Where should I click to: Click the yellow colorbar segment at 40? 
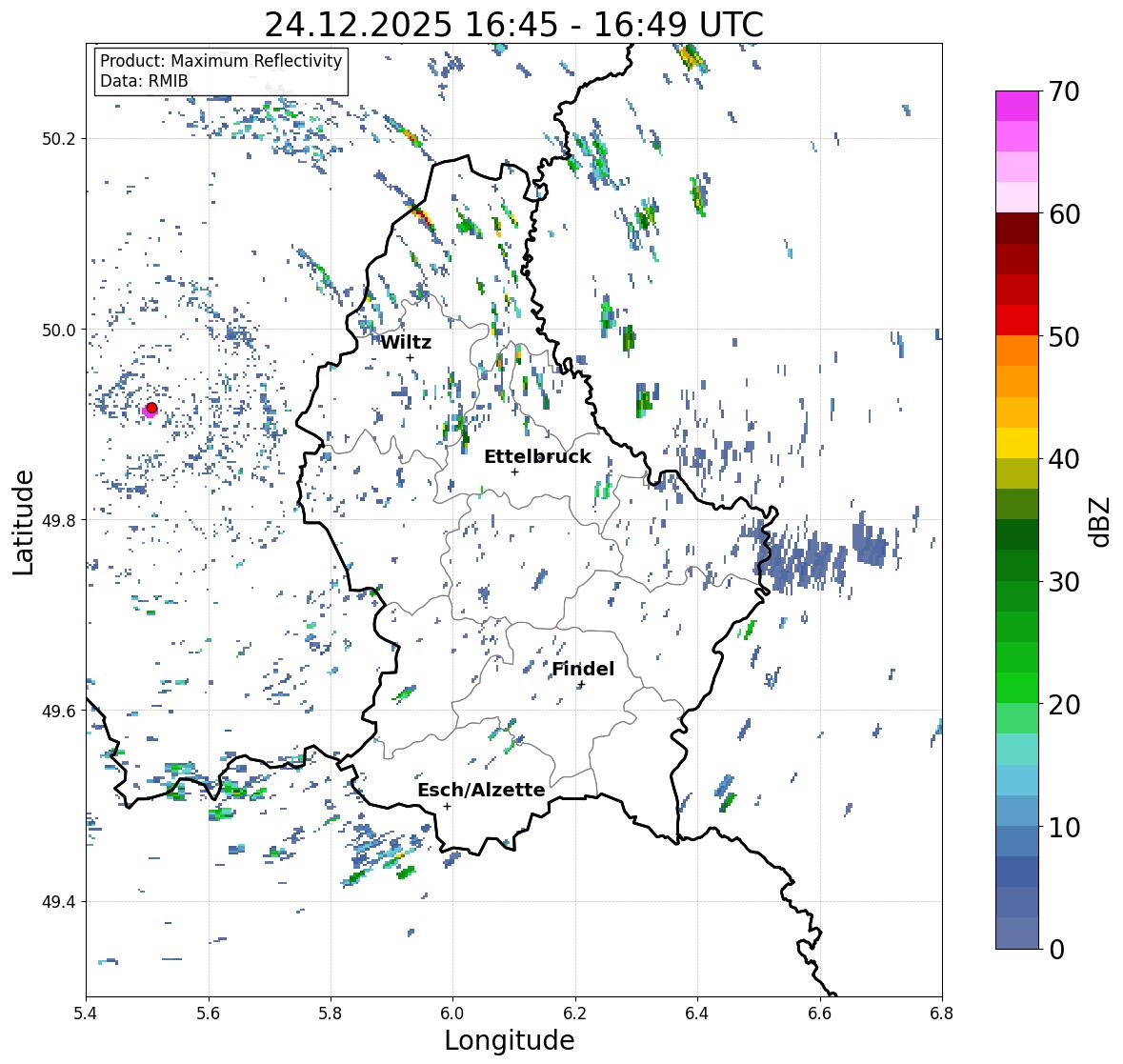[x=1017, y=443]
